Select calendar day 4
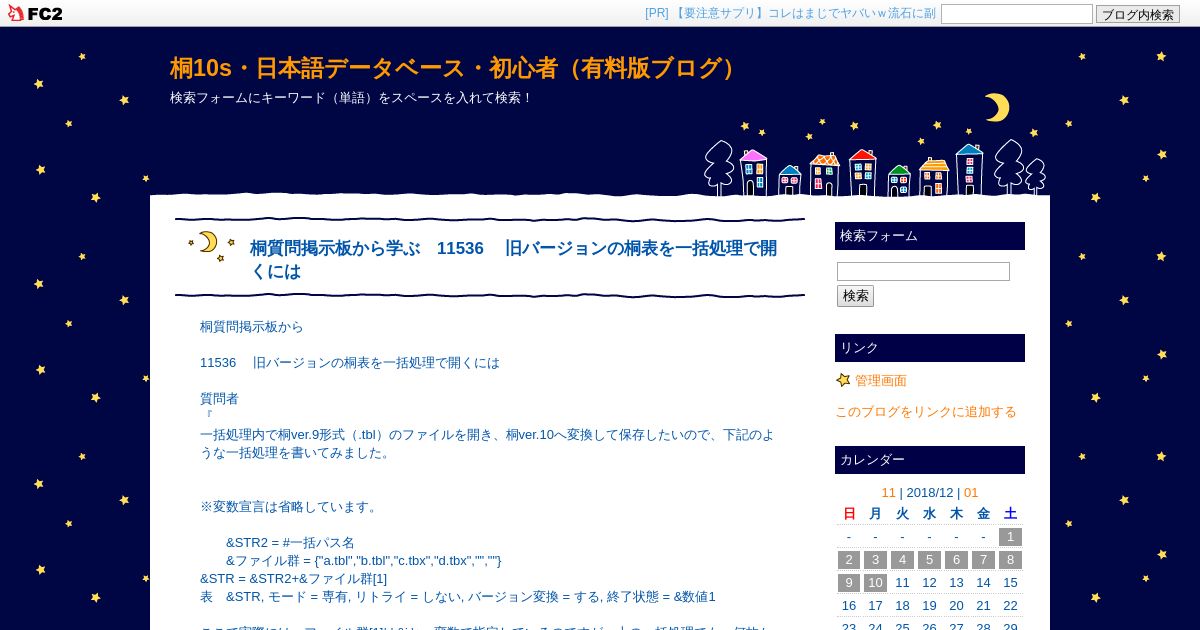Viewport: 1200px width, 630px height. [x=902, y=560]
